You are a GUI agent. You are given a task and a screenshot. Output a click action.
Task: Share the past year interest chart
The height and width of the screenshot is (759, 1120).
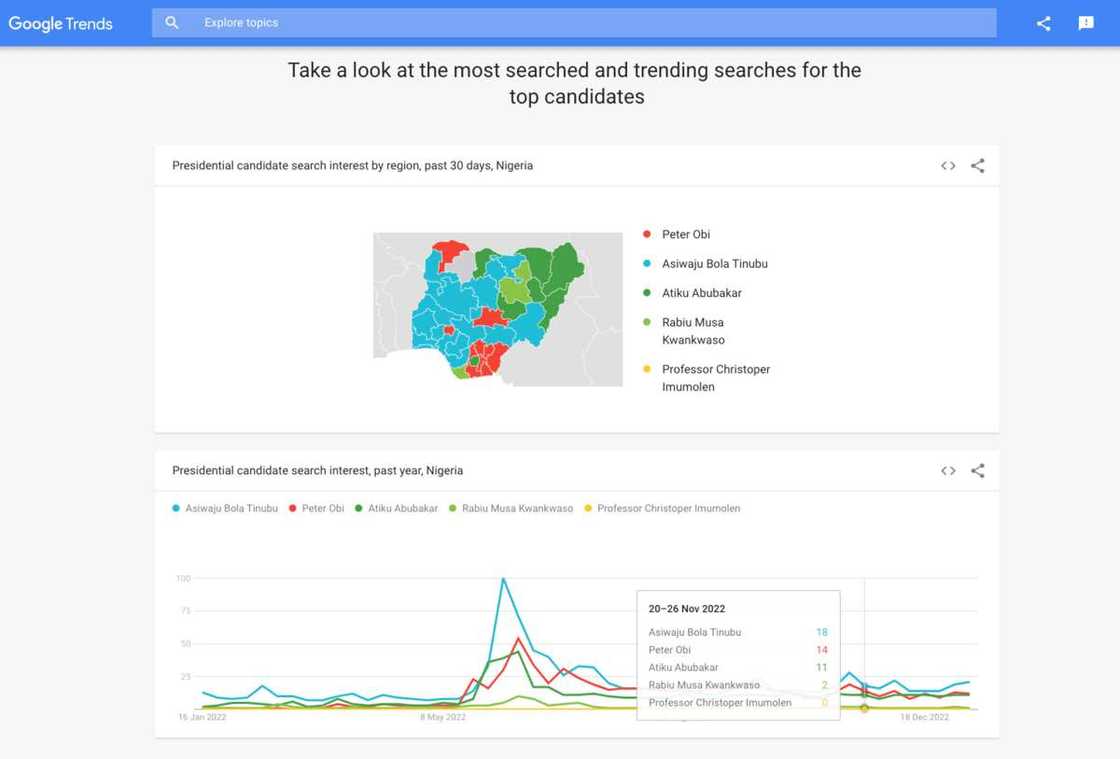977,470
